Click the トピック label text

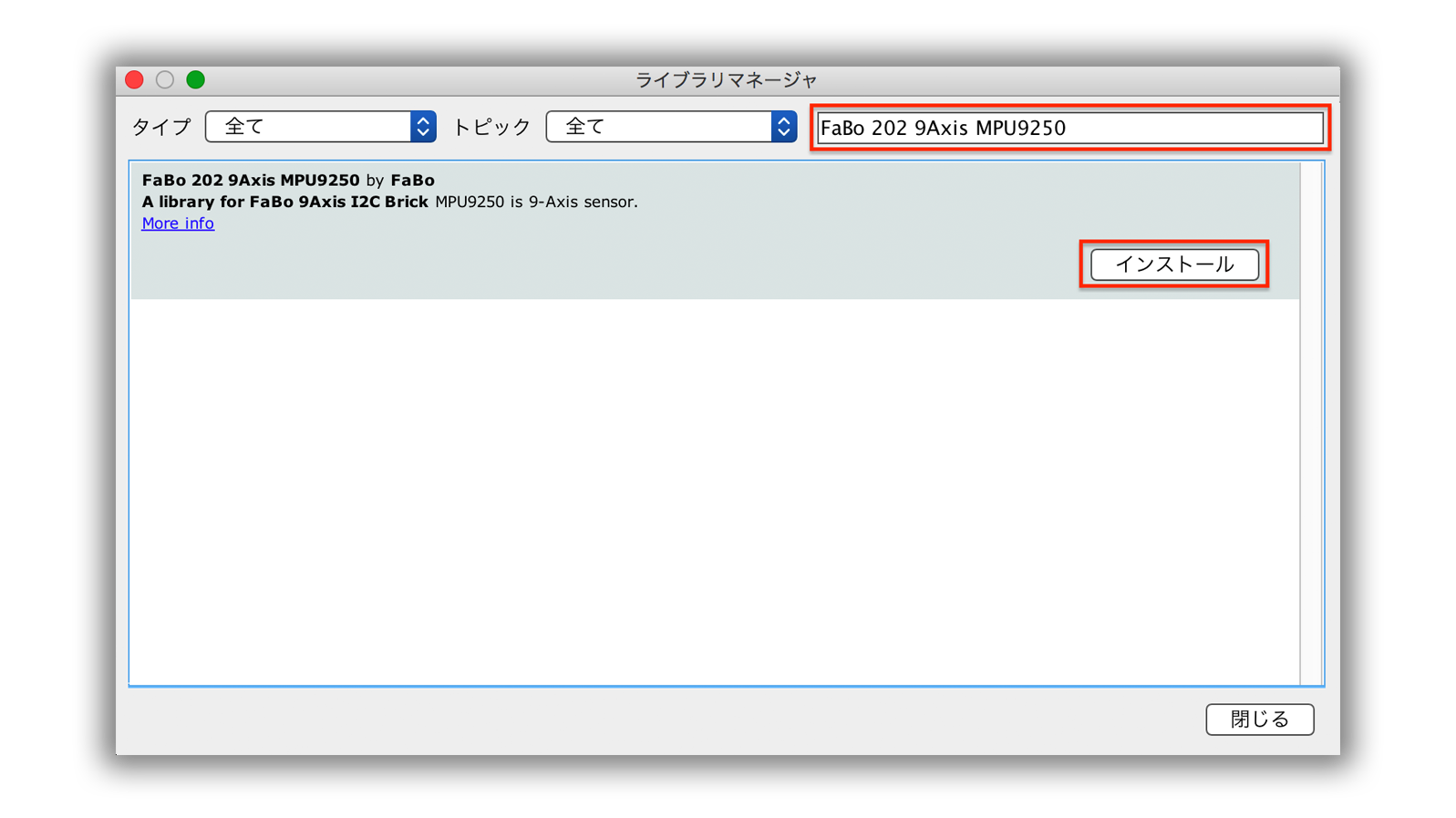491,127
